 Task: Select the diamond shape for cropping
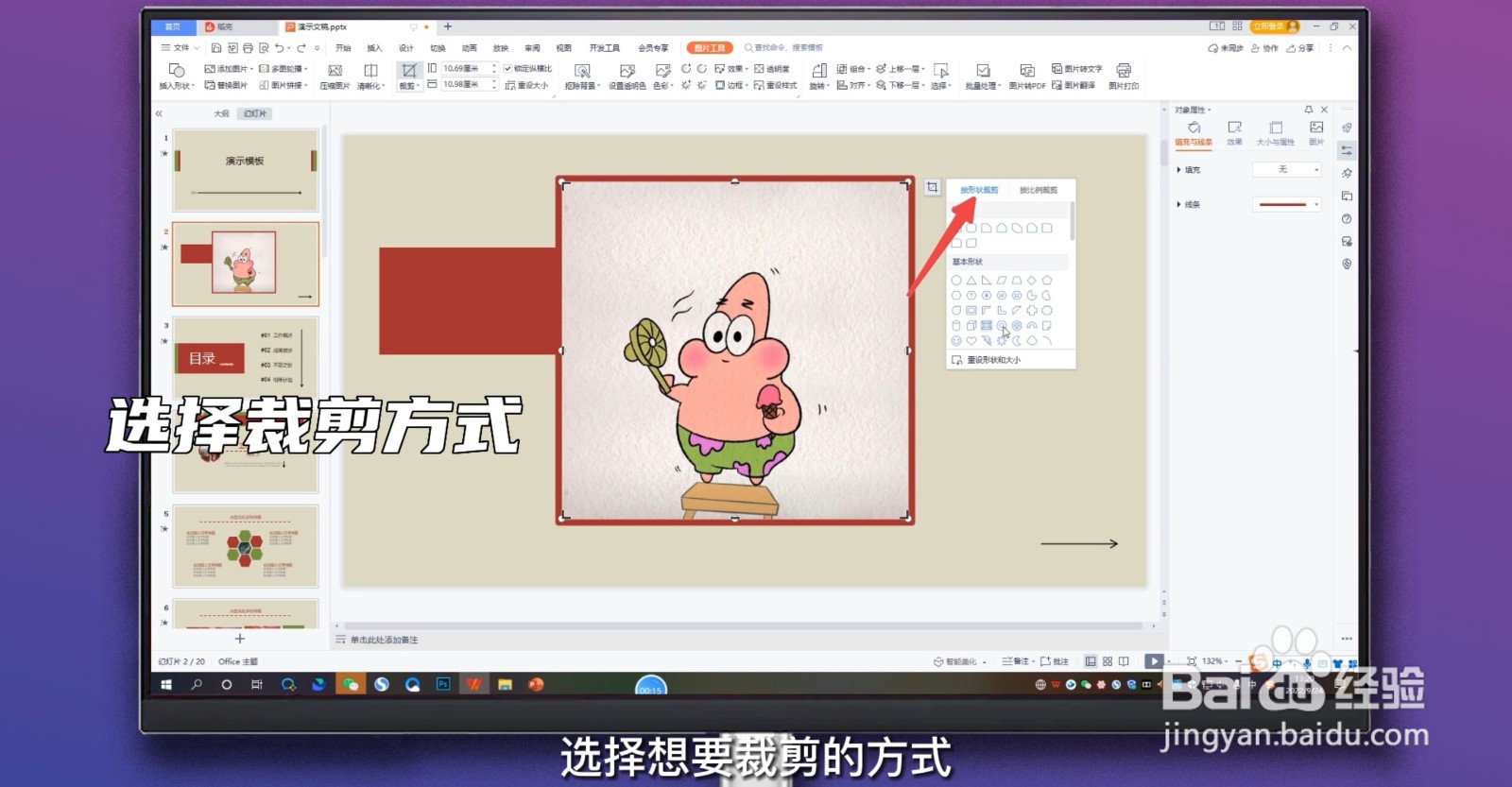point(1032,281)
